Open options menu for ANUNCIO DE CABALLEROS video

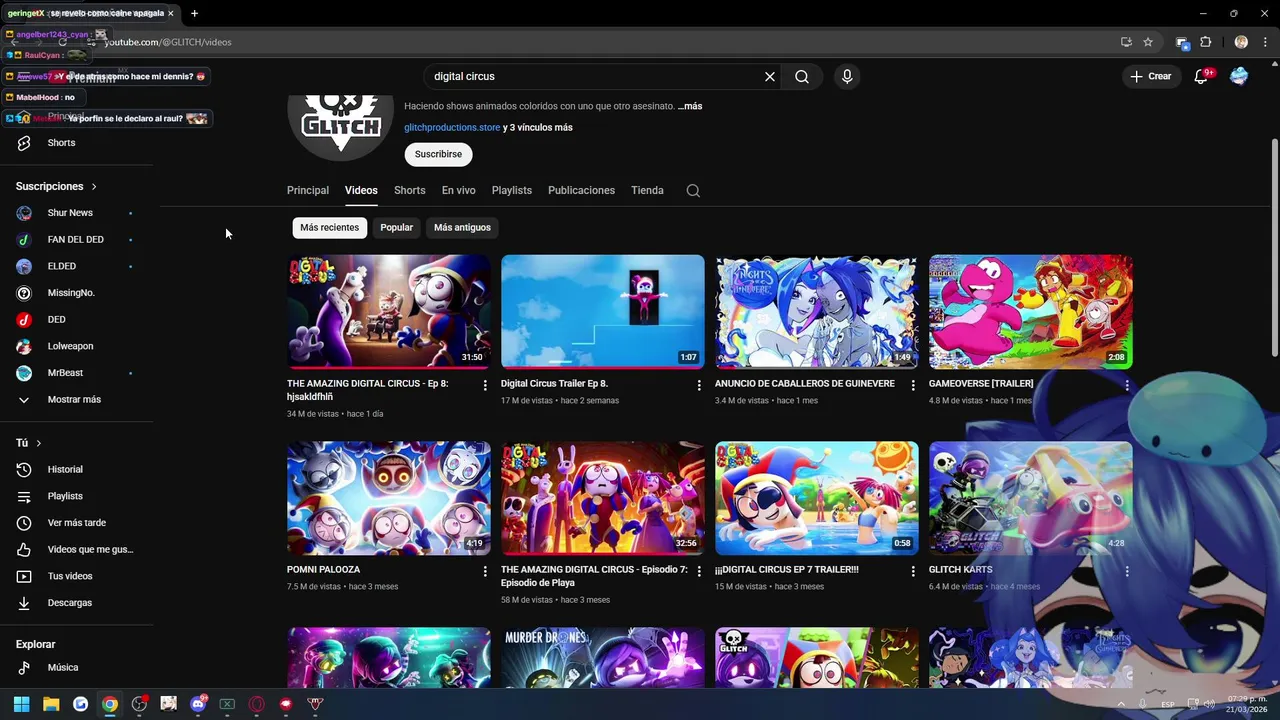pos(913,385)
